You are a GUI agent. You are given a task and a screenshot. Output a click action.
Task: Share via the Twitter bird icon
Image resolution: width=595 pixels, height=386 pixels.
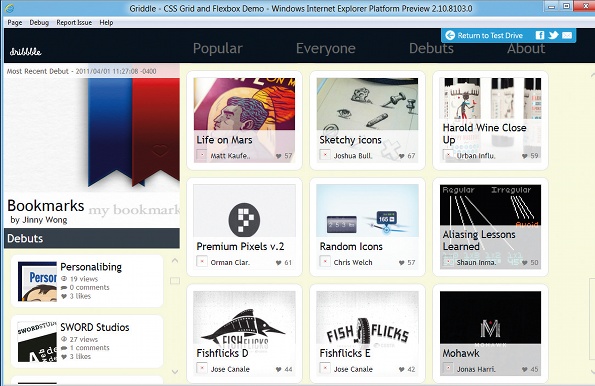(x=553, y=35)
